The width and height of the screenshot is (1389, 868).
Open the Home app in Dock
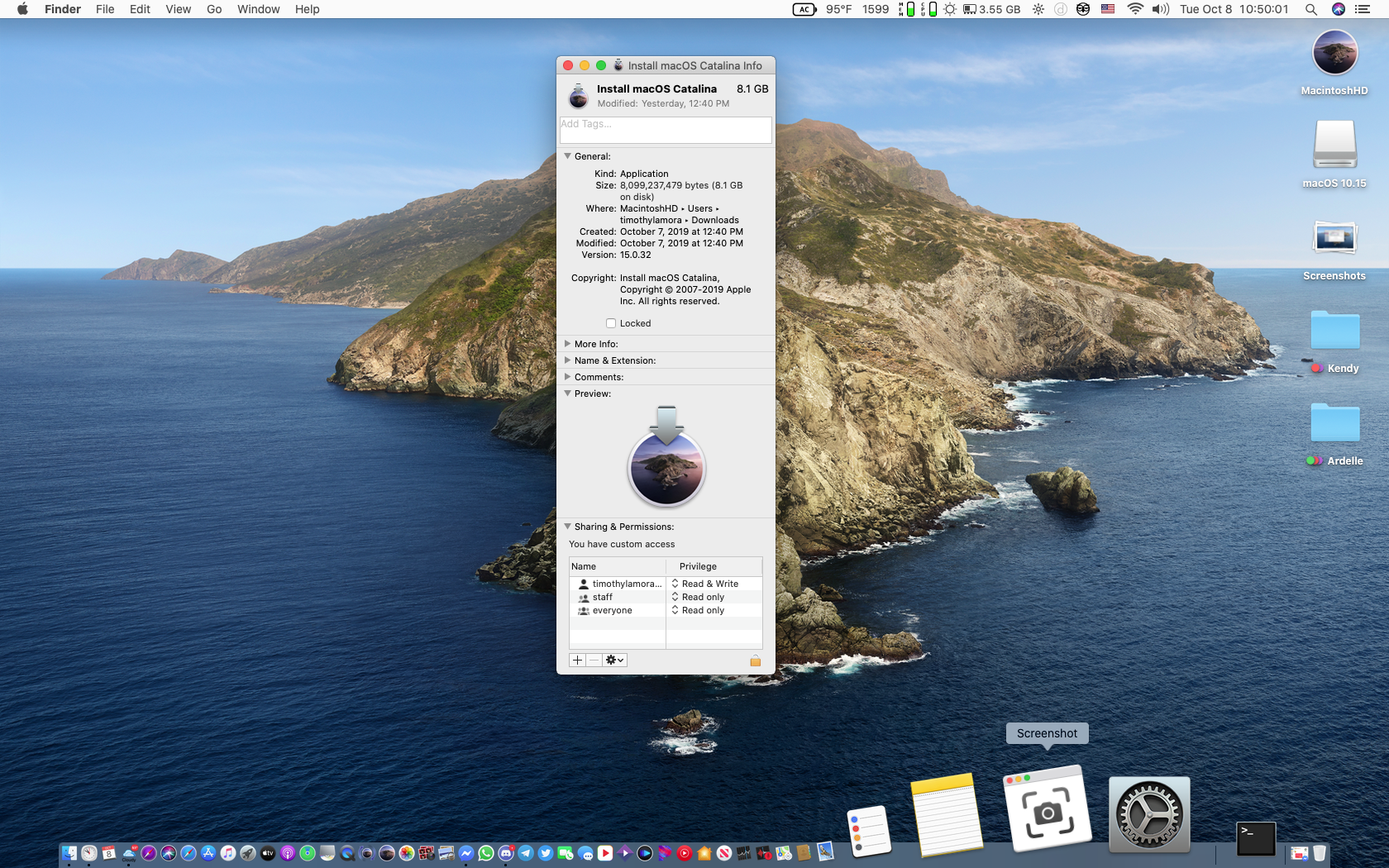pos(704,853)
